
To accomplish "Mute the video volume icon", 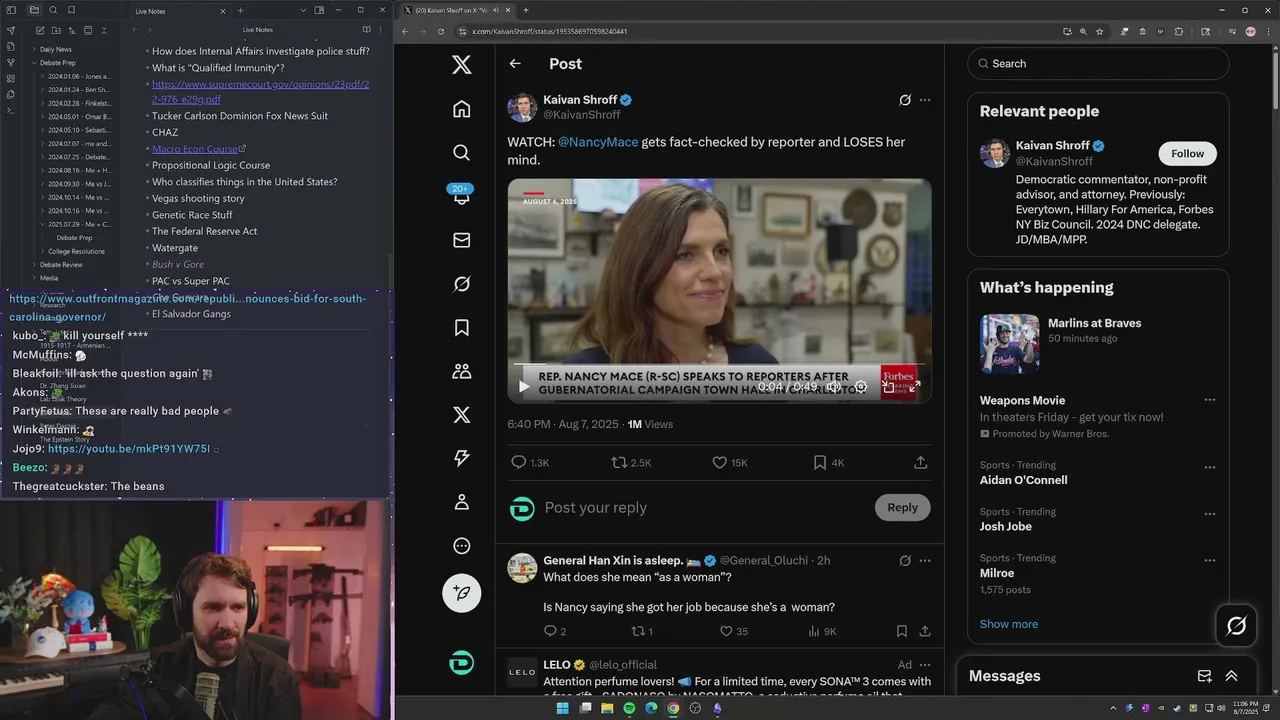I will (833, 386).
